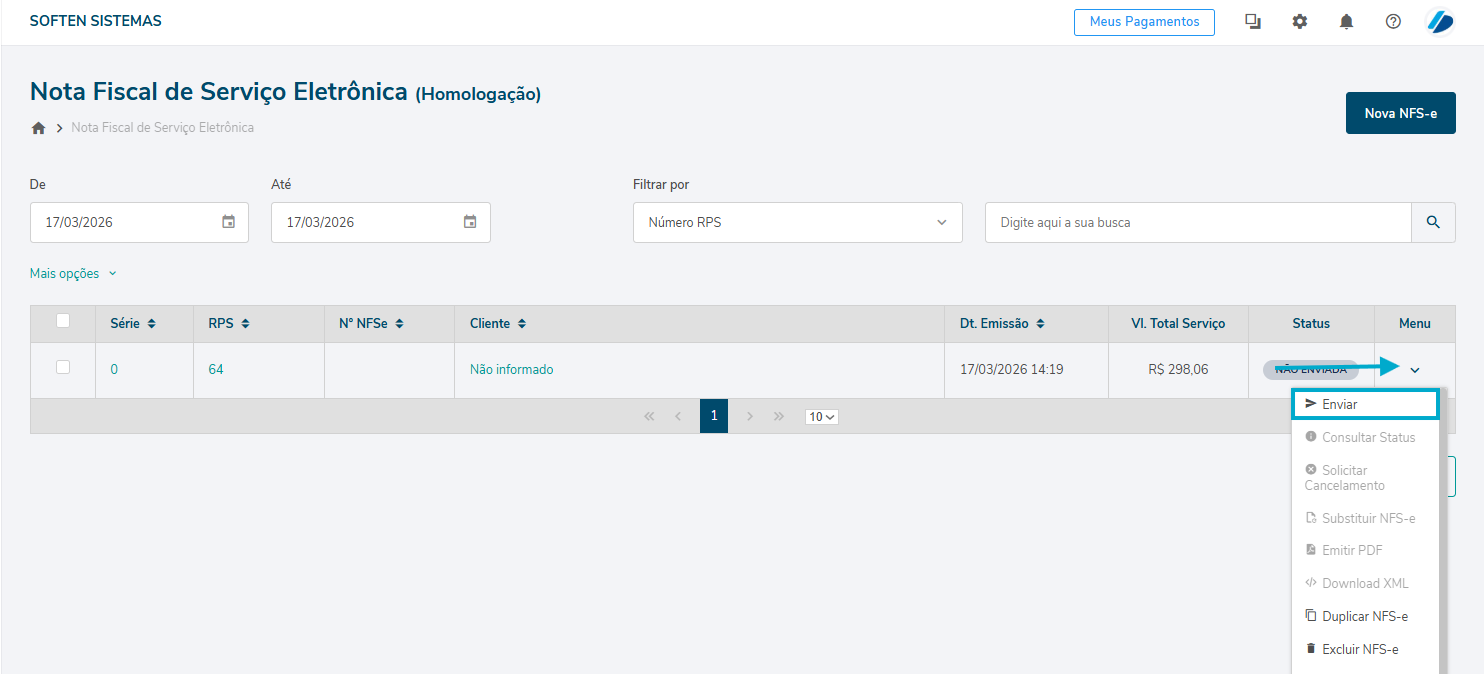Click the notifications bell icon
This screenshot has height=674, width=1484.
pos(1346,22)
